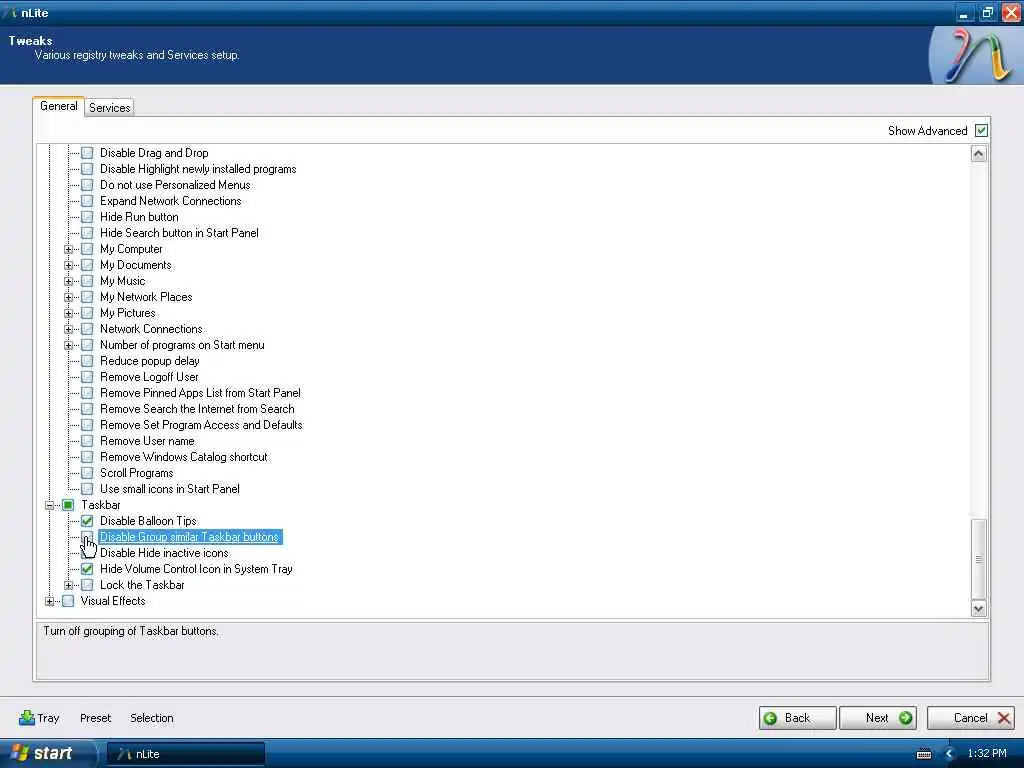Viewport: 1024px width, 768px height.
Task: Select the General tab
Action: pos(58,106)
